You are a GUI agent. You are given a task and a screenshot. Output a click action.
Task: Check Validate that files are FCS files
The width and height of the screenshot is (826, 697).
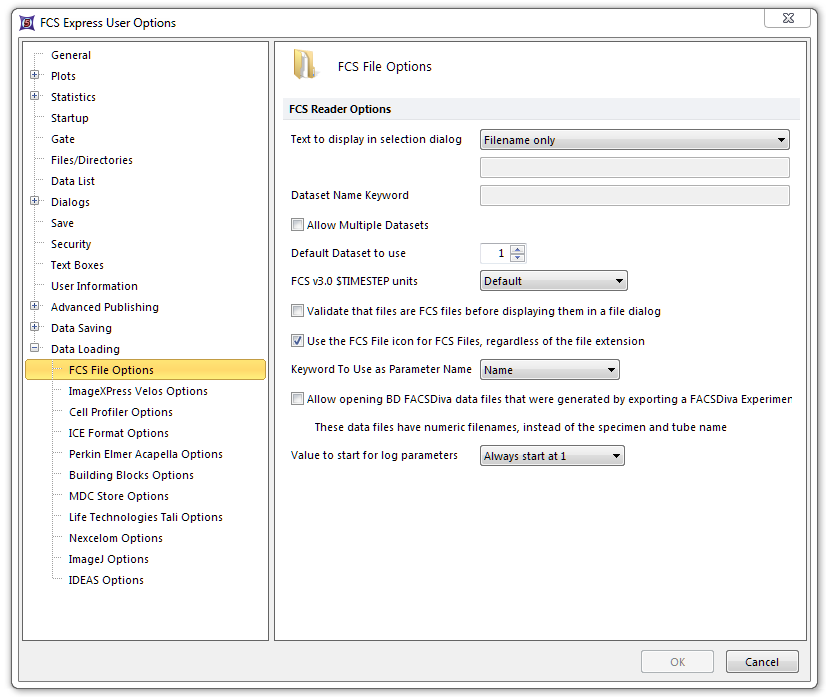(298, 311)
